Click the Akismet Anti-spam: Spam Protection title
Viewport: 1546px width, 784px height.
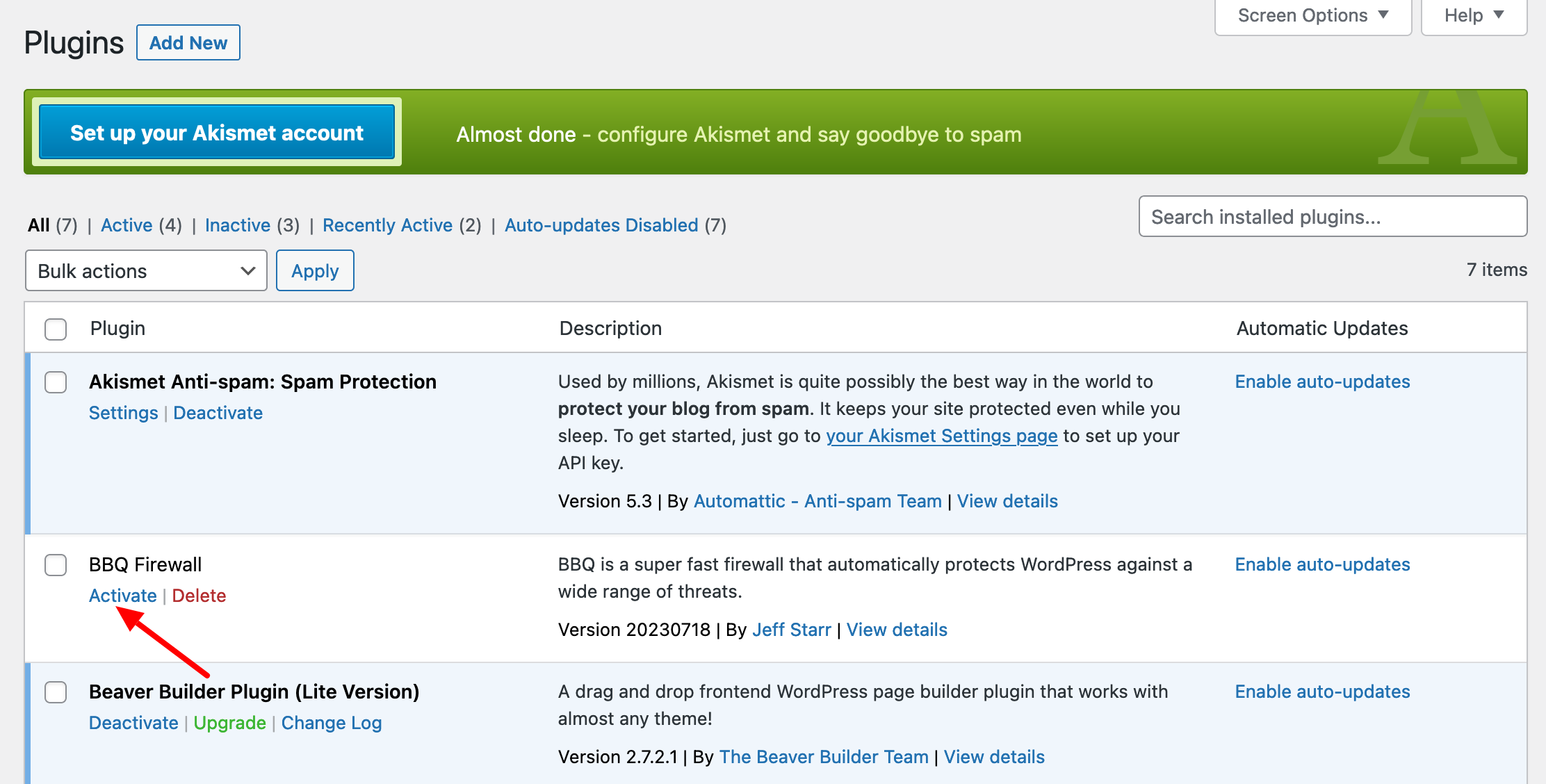tap(263, 382)
